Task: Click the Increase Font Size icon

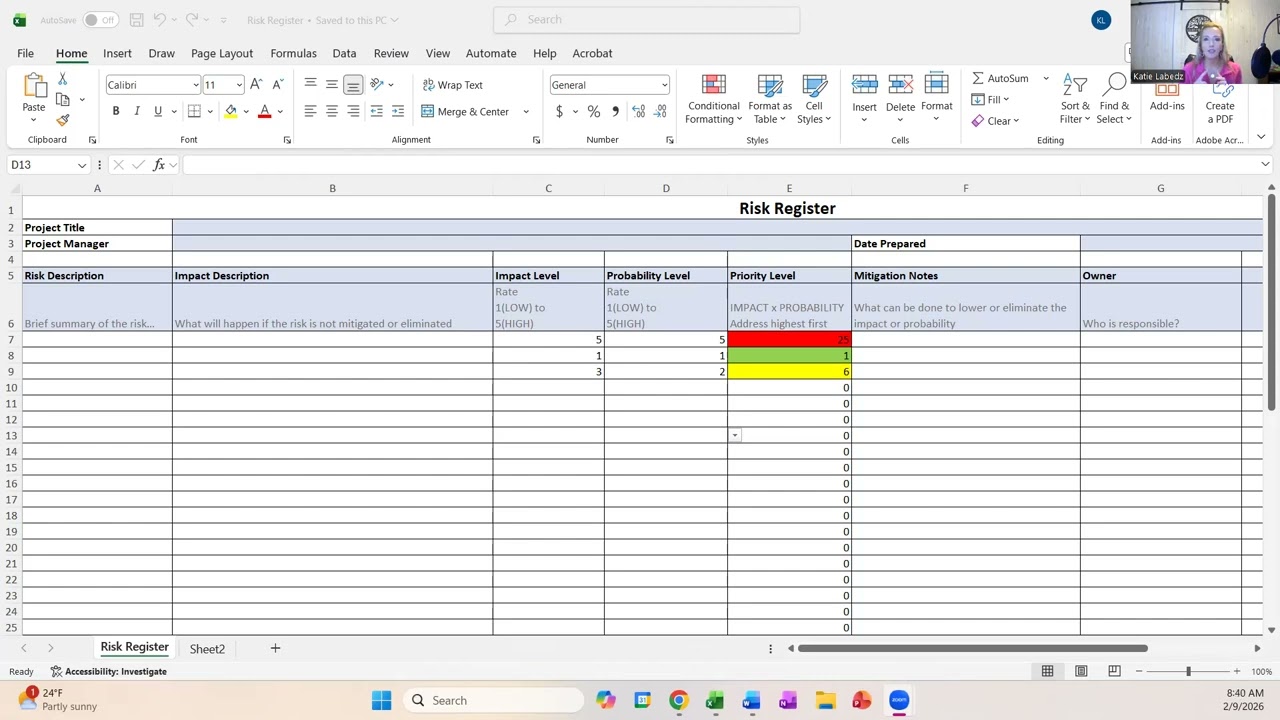Action: point(256,85)
